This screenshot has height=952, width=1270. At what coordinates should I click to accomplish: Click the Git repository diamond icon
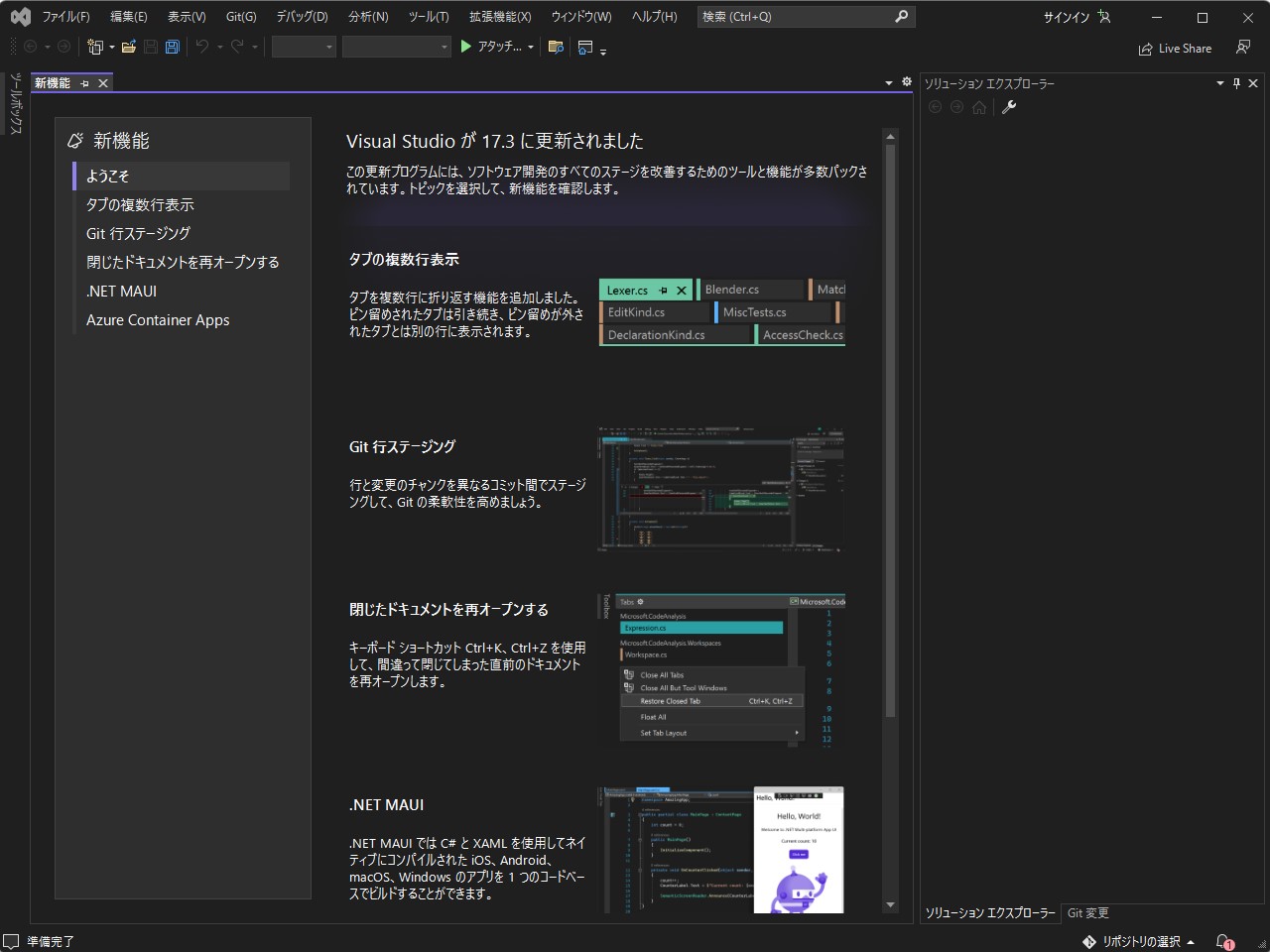[1088, 941]
